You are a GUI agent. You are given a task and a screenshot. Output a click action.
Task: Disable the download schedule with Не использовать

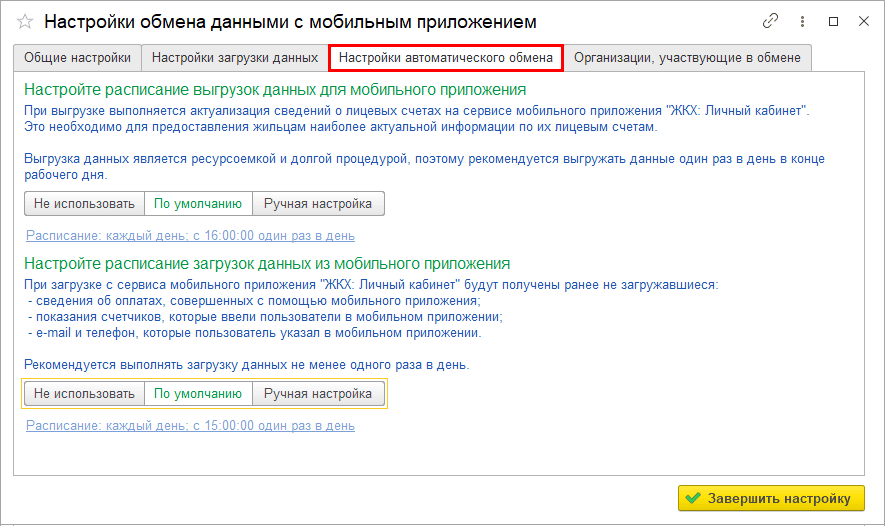tap(84, 393)
